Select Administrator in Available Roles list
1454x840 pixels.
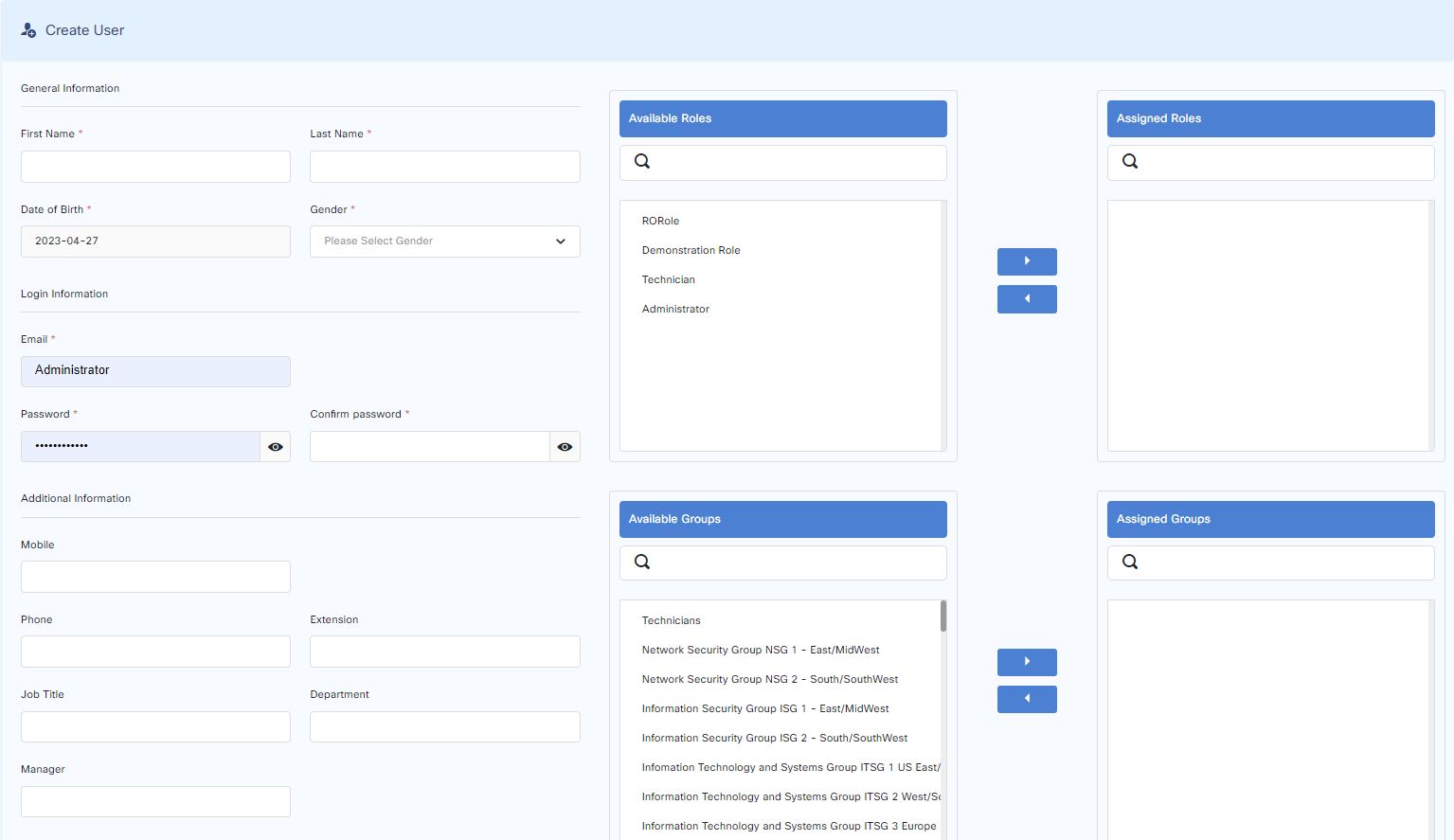(675, 309)
